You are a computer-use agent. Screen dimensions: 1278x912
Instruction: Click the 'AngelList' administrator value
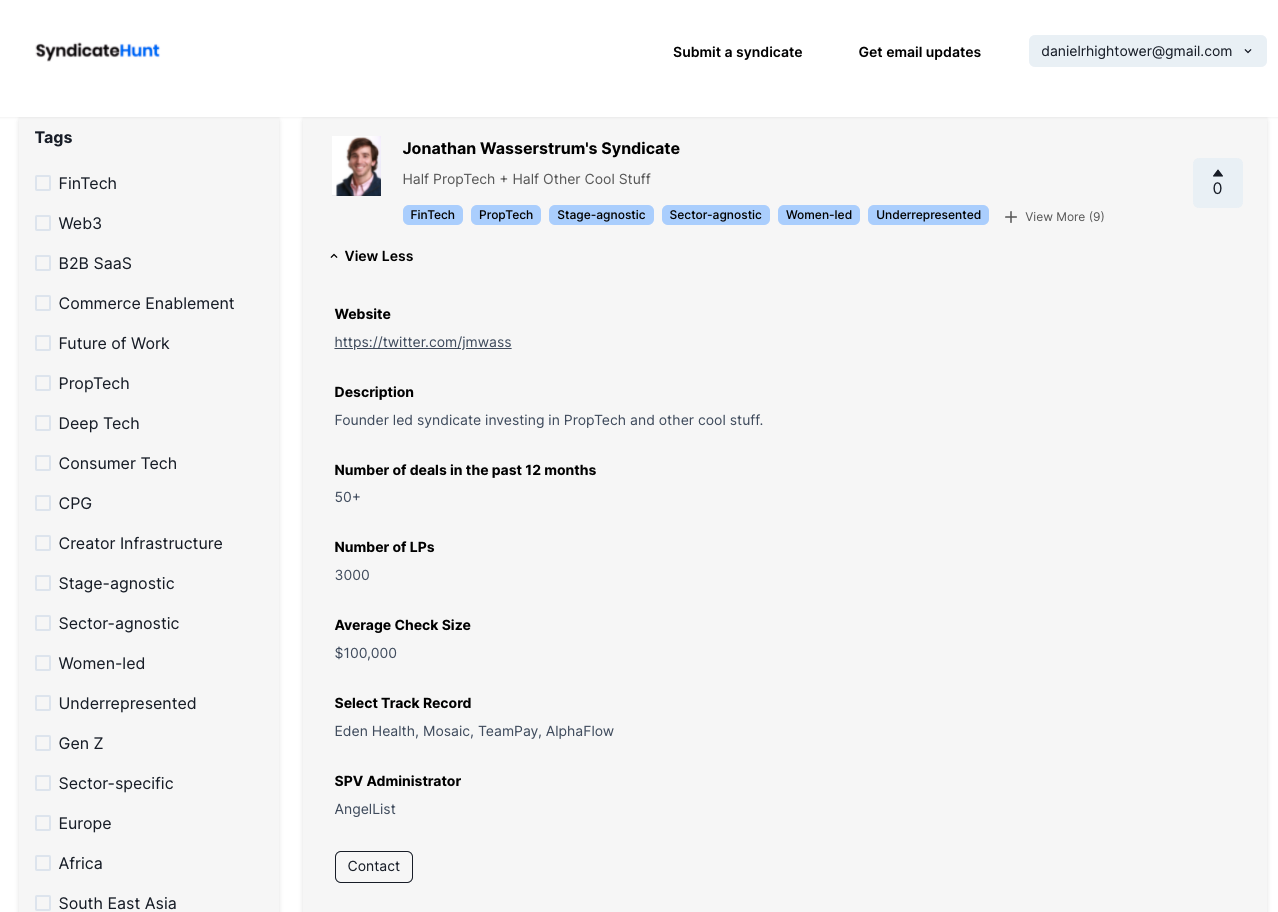(365, 809)
